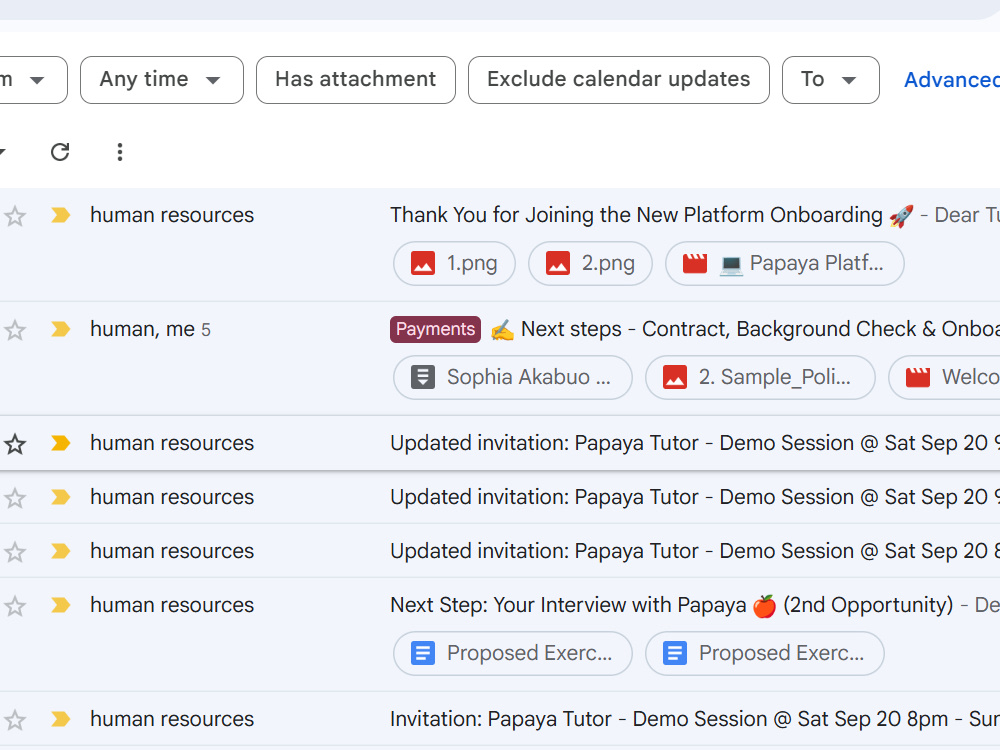Open the Any time filter dropdown

pyautogui.click(x=161, y=80)
